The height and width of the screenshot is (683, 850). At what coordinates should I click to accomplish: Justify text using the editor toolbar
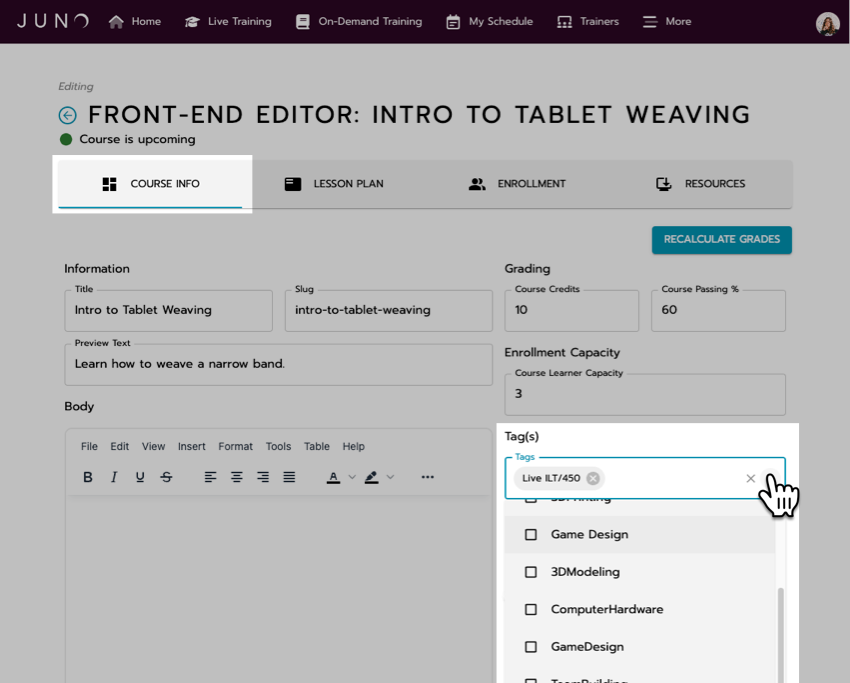click(x=289, y=477)
